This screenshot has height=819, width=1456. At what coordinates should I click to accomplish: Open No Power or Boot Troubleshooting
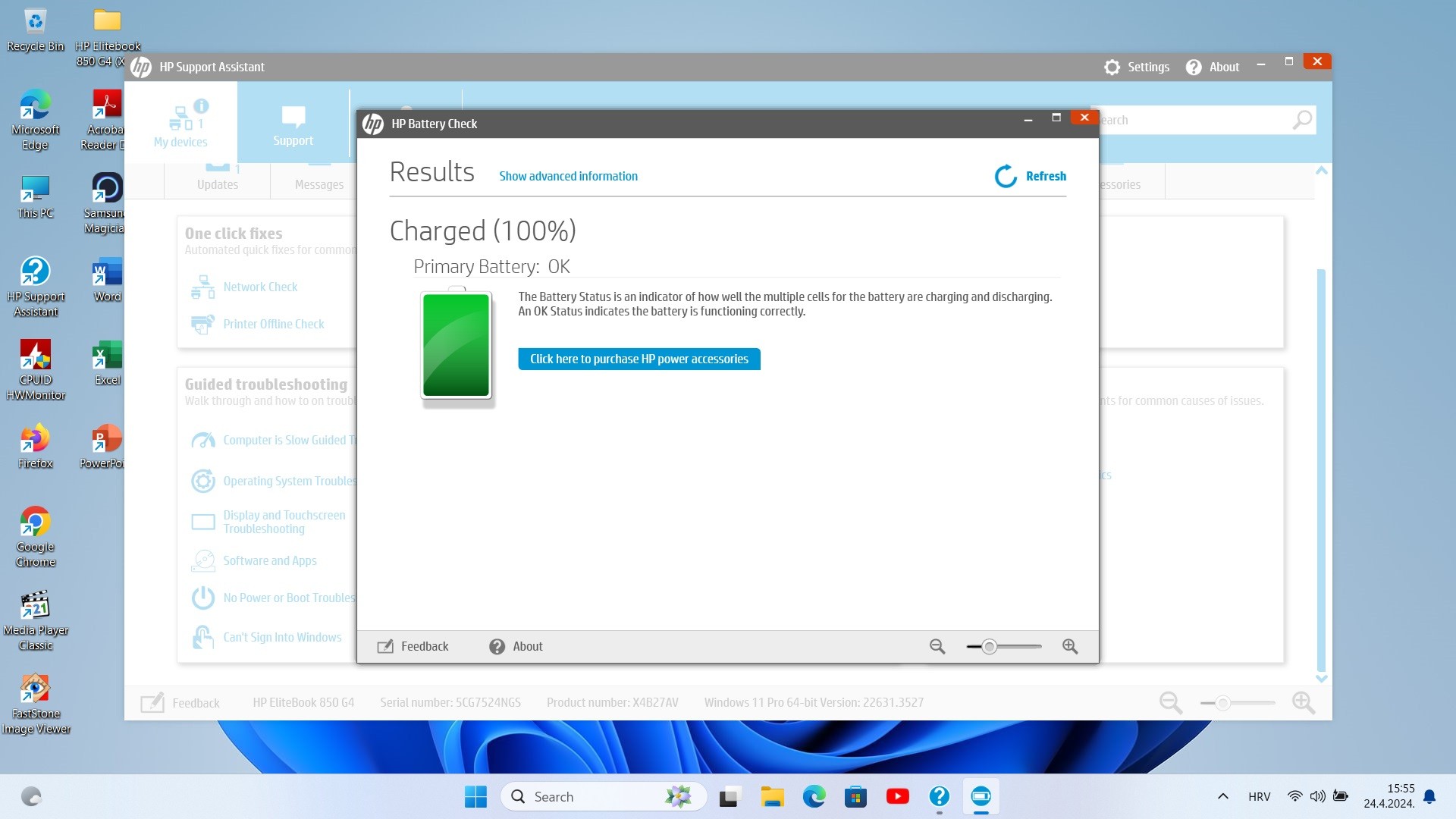tap(289, 598)
